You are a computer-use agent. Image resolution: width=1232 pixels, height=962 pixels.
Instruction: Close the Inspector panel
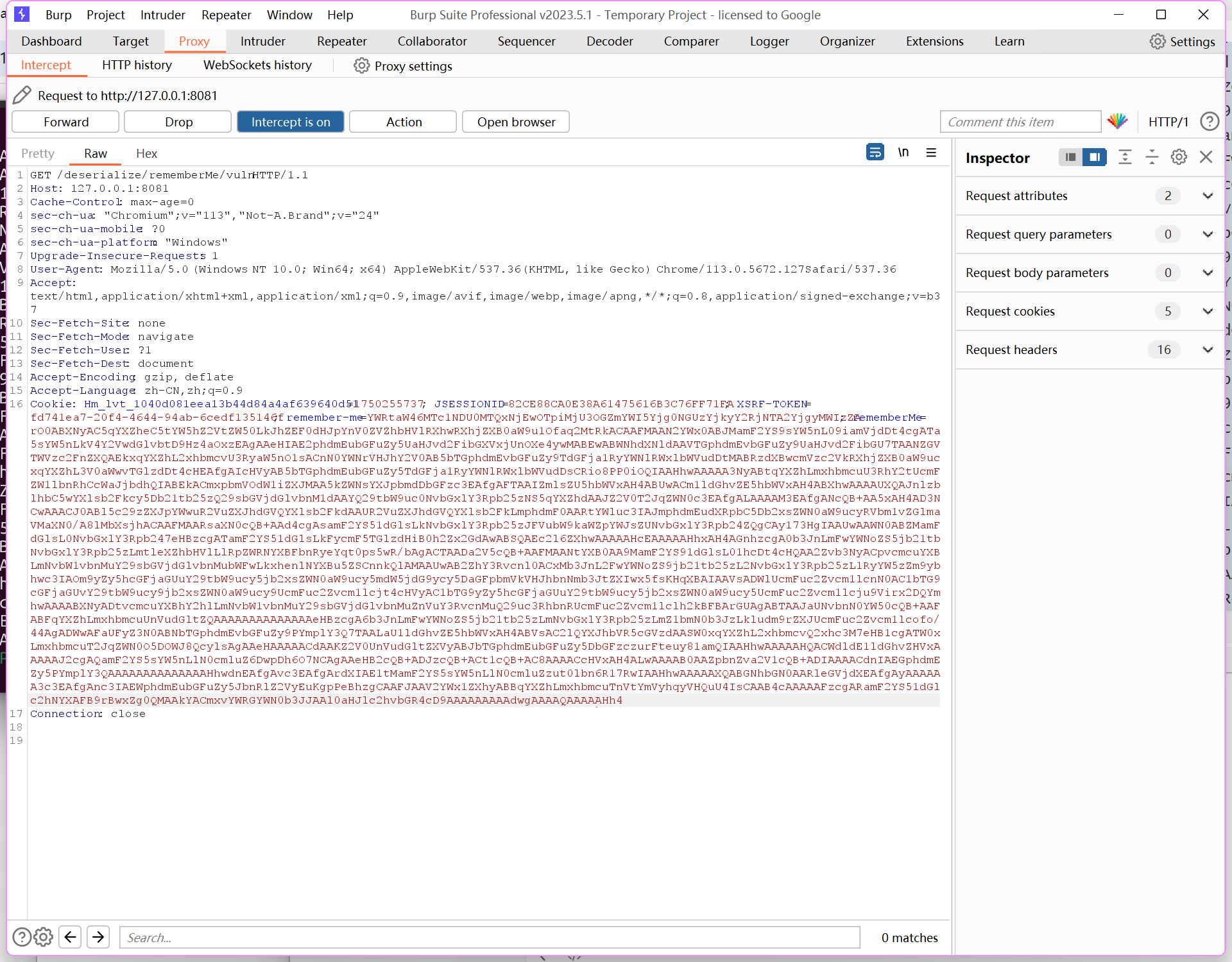[1206, 157]
